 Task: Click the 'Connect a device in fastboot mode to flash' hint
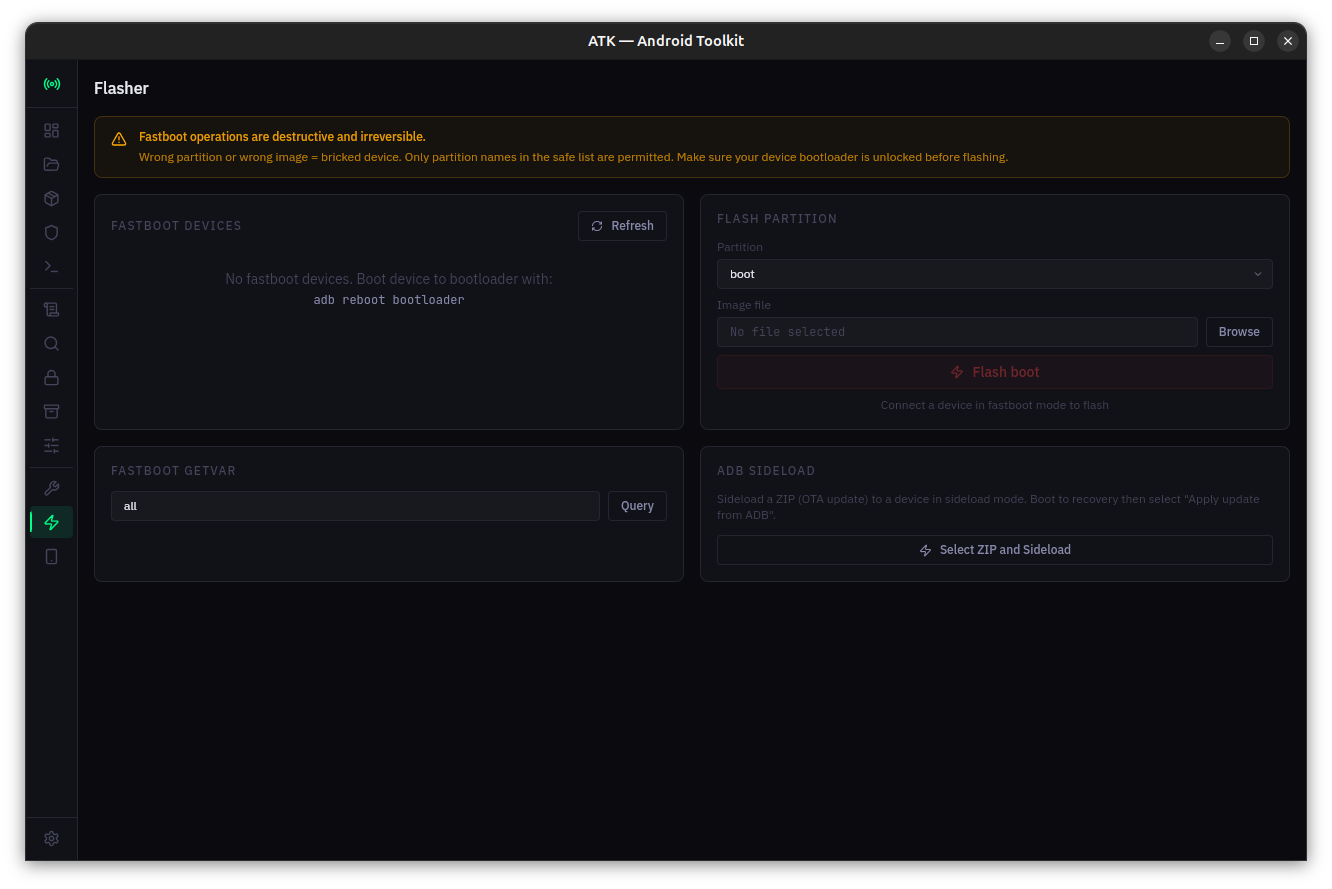994,405
